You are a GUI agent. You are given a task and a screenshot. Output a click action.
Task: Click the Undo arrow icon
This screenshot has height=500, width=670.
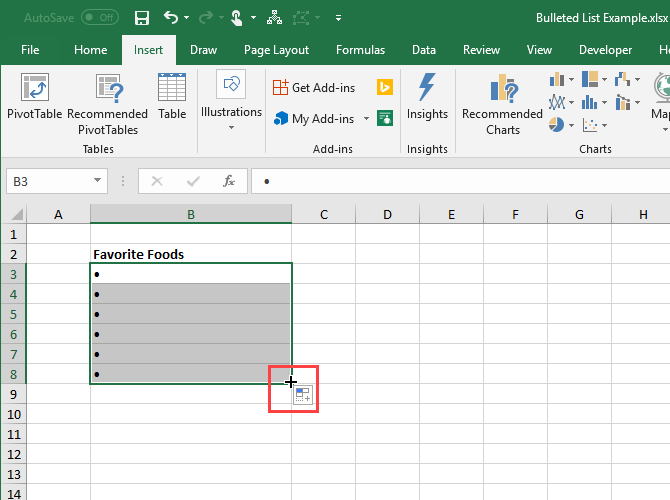pyautogui.click(x=171, y=18)
